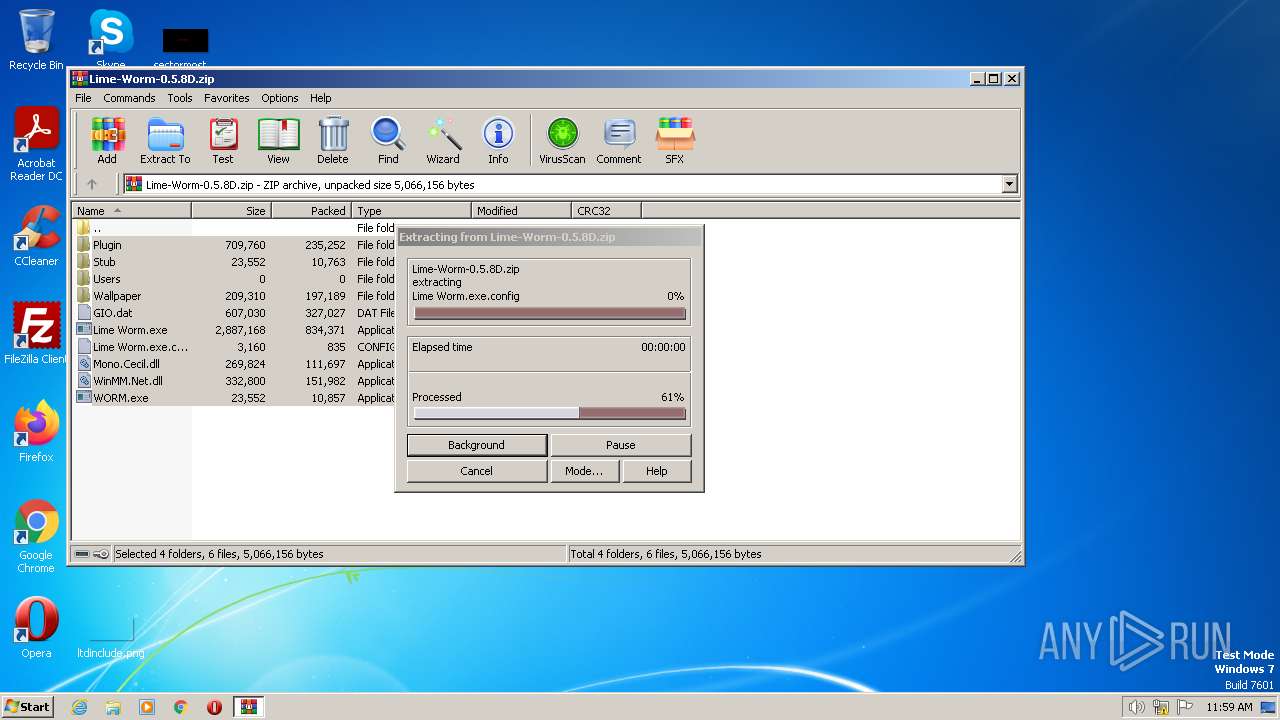The image size is (1280, 720).
Task: Open Skype desktop shortcut
Action: click(111, 40)
